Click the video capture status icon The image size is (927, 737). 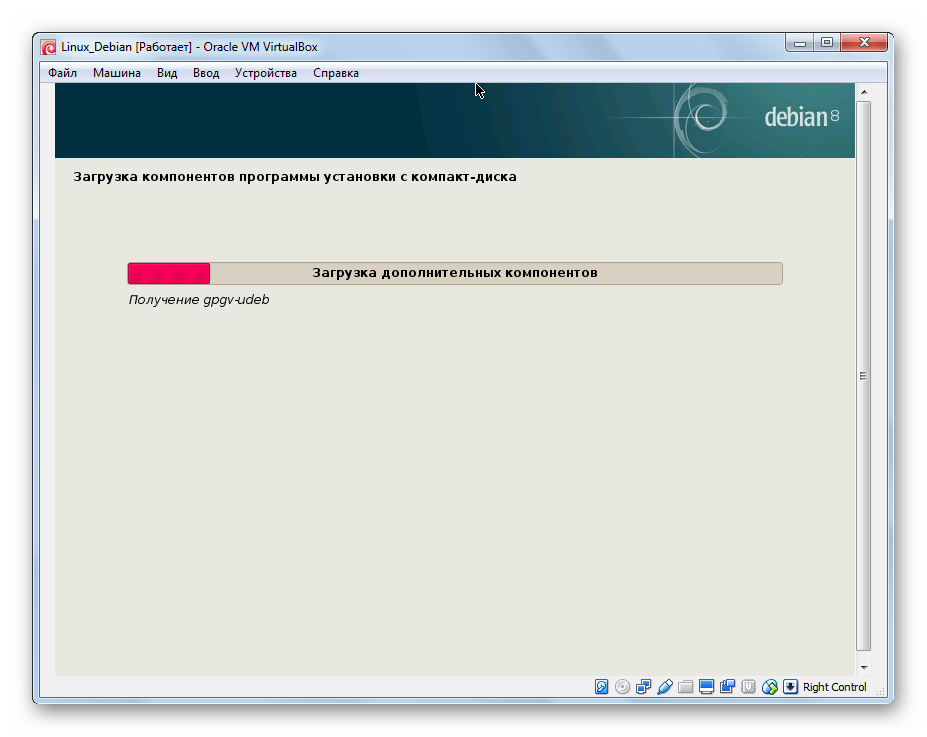click(x=727, y=687)
